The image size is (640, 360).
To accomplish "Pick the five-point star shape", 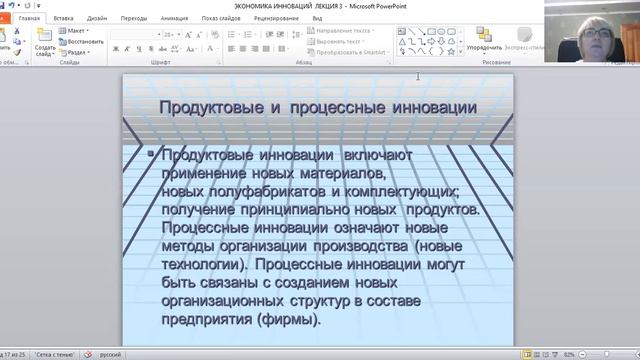I will point(451,52).
